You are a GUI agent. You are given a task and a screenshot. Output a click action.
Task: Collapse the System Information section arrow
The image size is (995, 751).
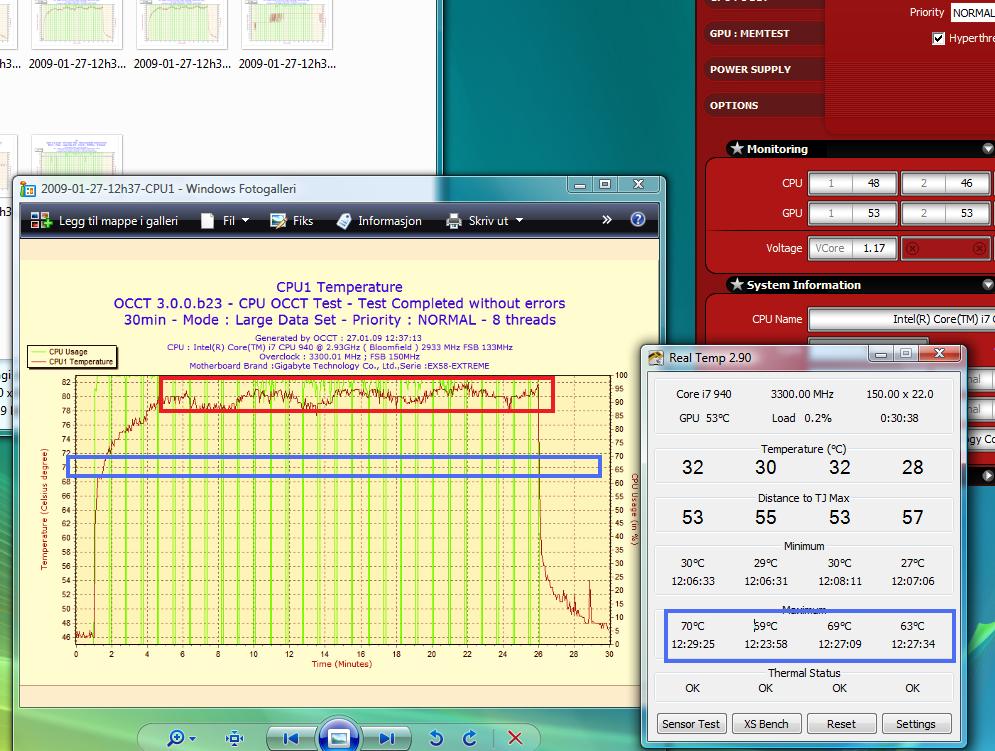[987, 284]
